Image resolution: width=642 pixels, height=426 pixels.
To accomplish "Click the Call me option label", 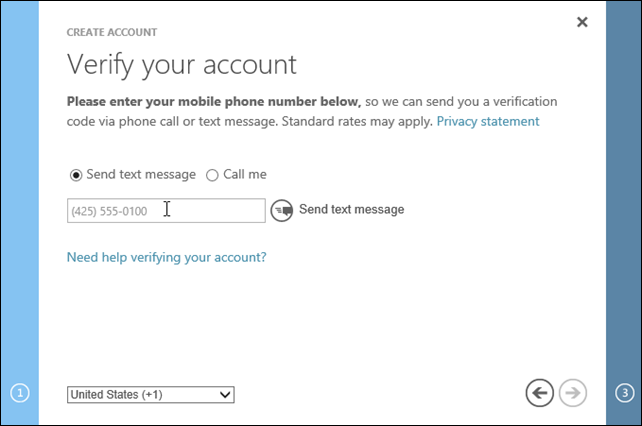I will (x=245, y=174).
